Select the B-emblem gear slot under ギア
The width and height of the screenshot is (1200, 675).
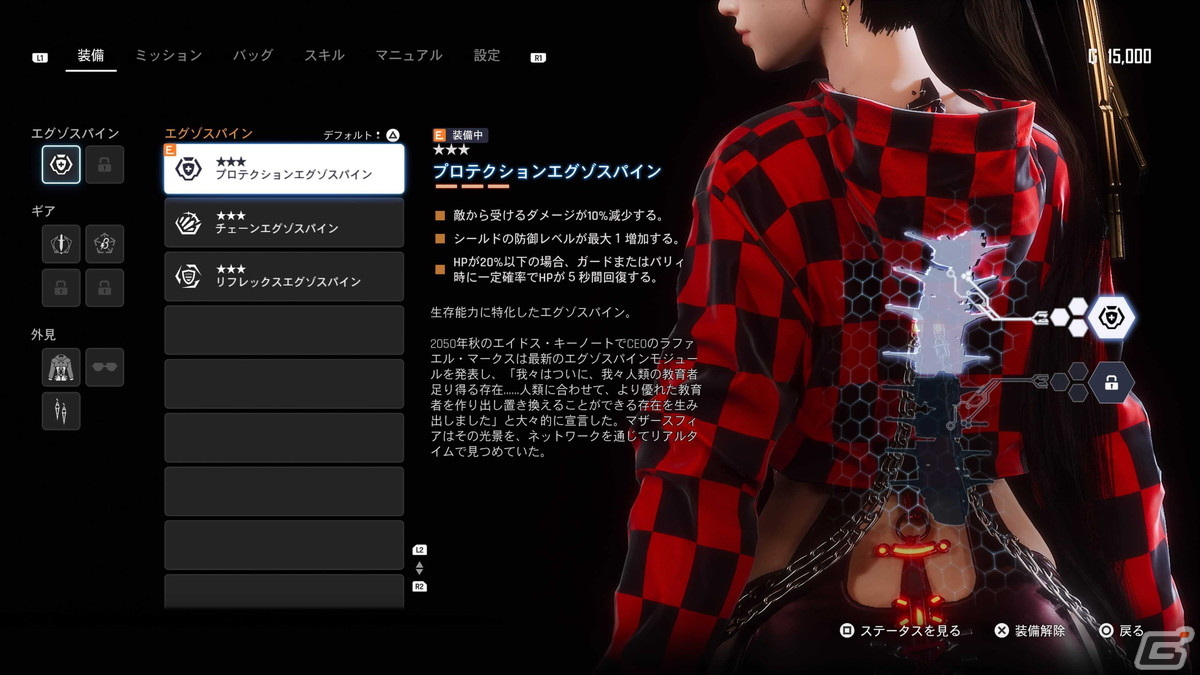(105, 243)
